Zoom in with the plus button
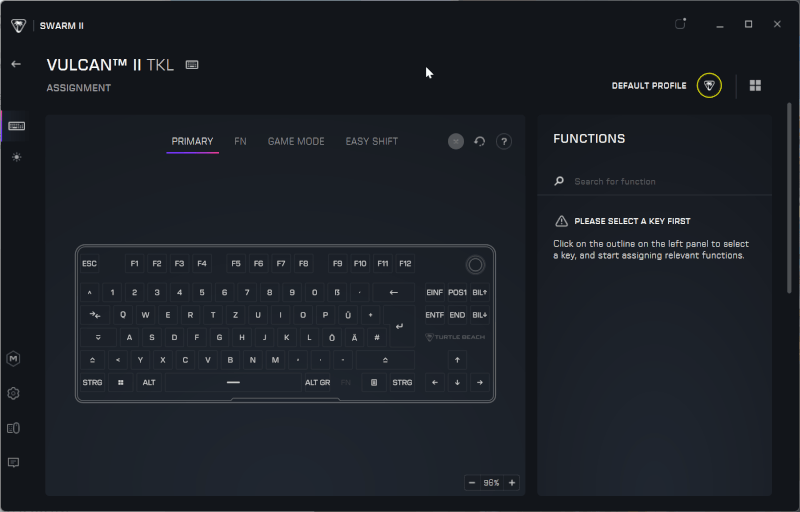This screenshot has height=512, width=800. (x=512, y=482)
